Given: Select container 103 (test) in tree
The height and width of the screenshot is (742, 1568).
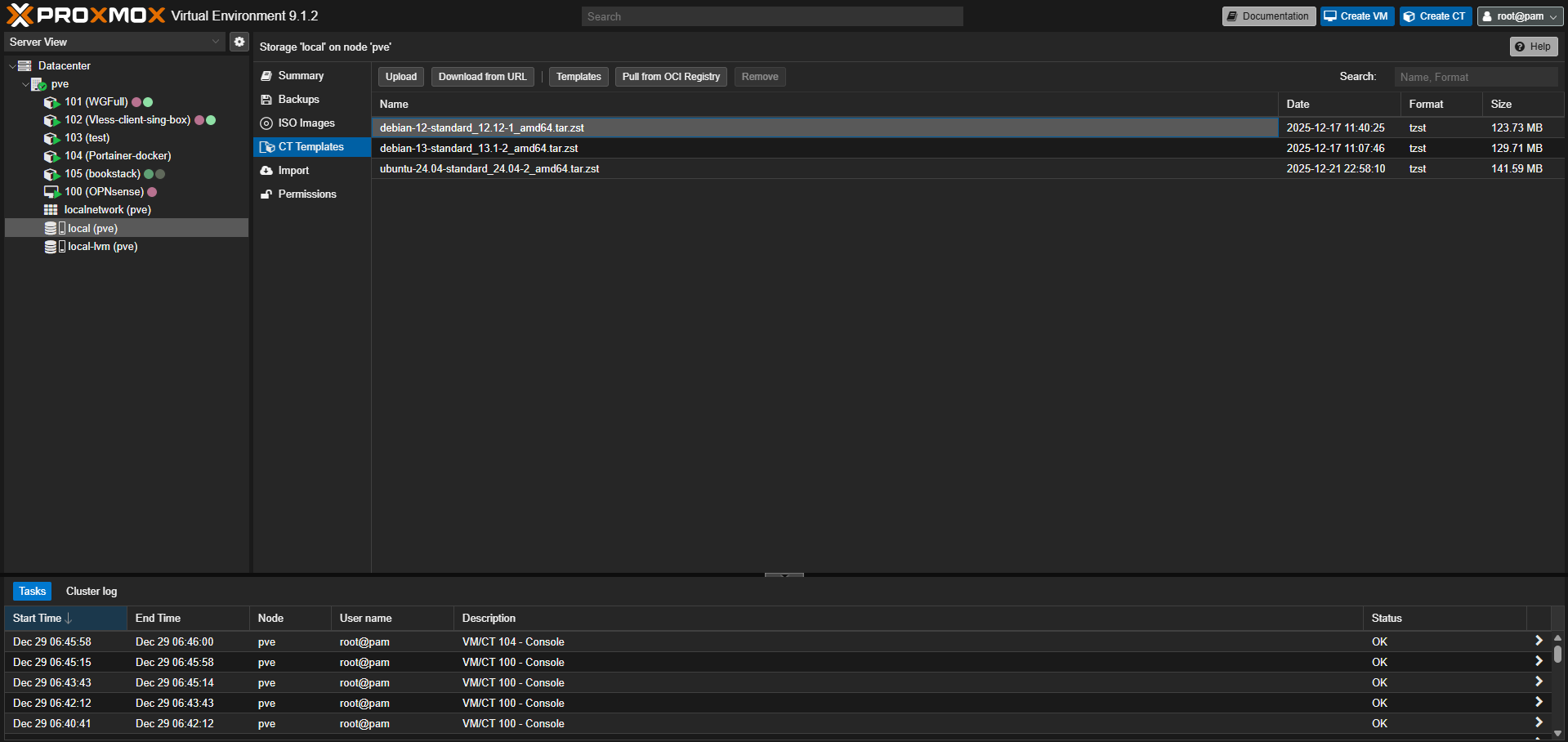Looking at the screenshot, I should tap(87, 138).
